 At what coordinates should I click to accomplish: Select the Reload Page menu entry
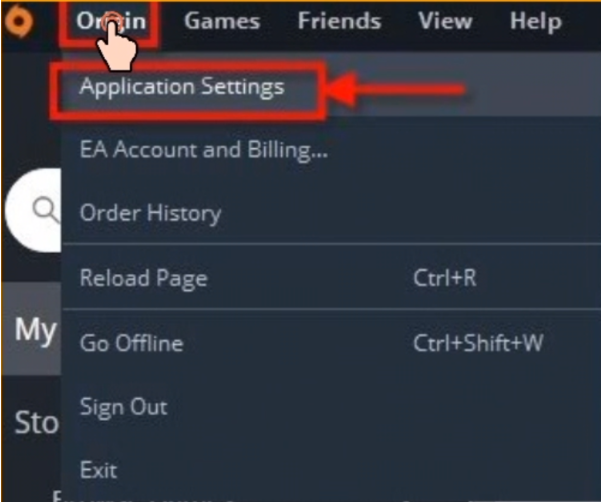[x=331, y=277]
